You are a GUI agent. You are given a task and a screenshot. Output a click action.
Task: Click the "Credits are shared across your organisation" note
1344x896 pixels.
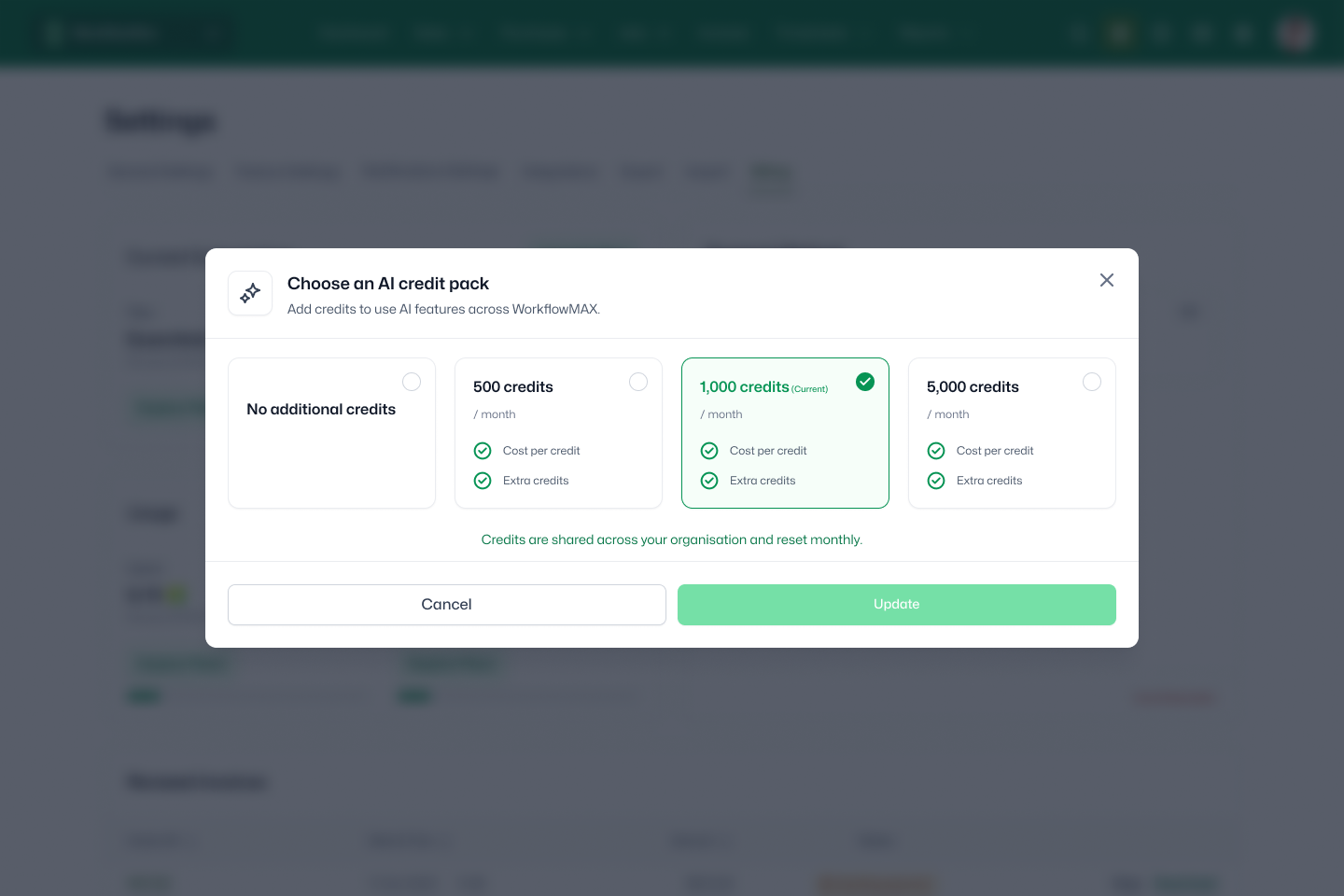(672, 539)
